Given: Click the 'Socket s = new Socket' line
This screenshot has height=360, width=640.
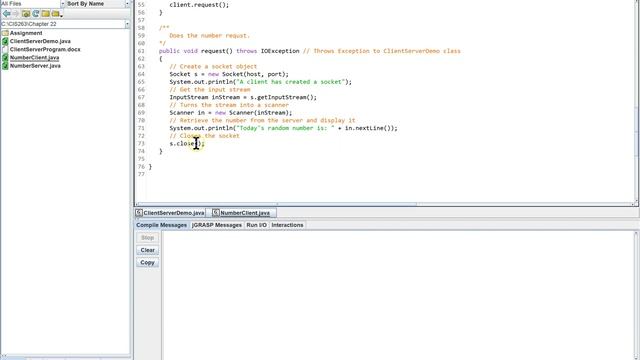Looking at the screenshot, I should [229, 74].
